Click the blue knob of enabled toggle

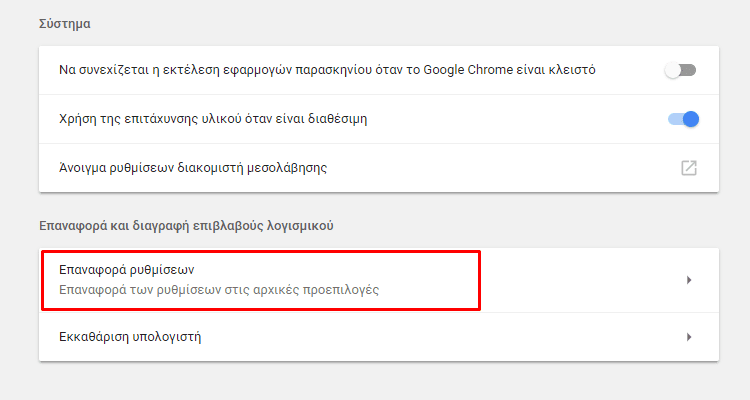tap(691, 119)
